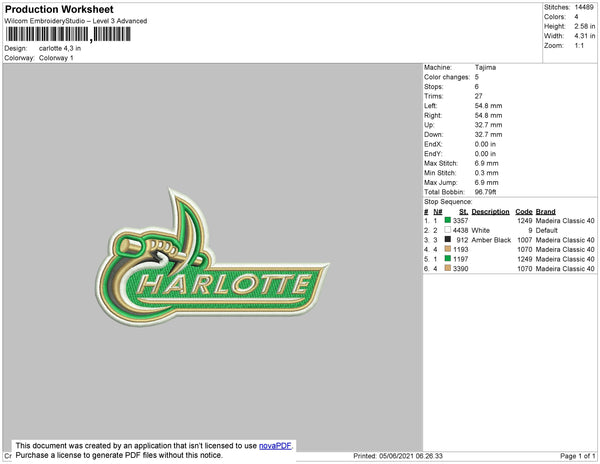Select the Color changes value 5
Image resolution: width=600 pixels, height=464 pixels.
click(477, 77)
